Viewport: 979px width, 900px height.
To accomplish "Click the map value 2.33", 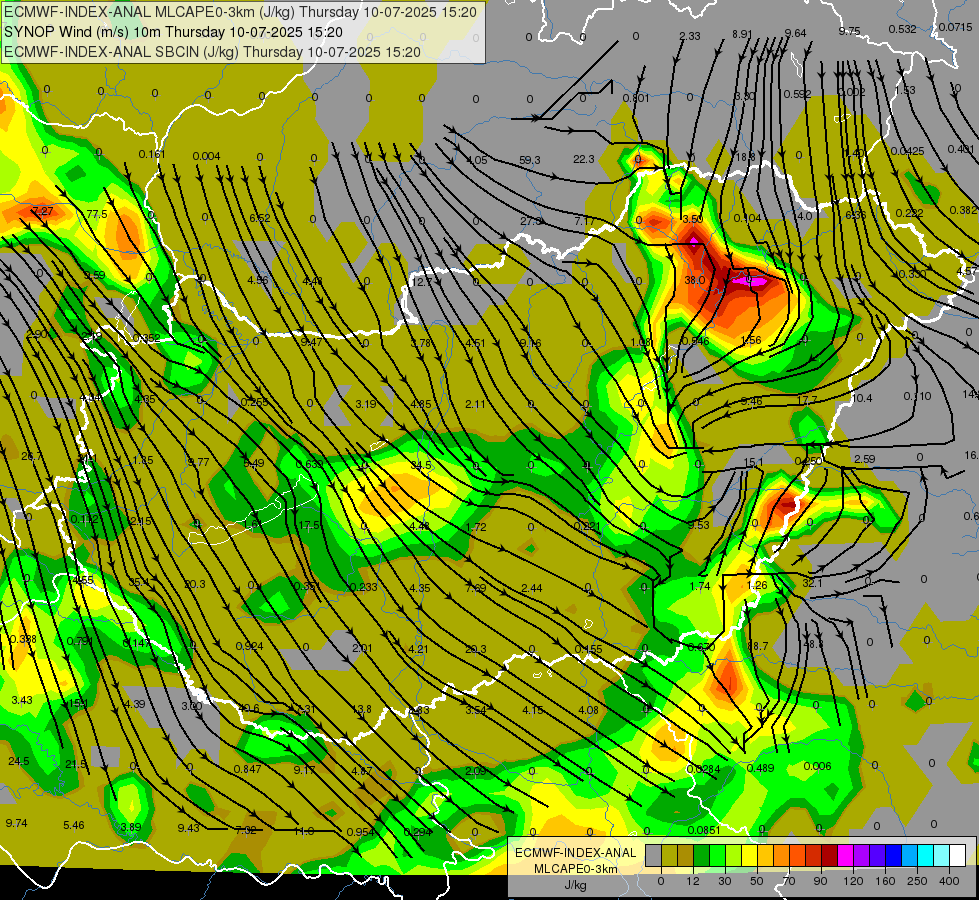I will tap(690, 36).
